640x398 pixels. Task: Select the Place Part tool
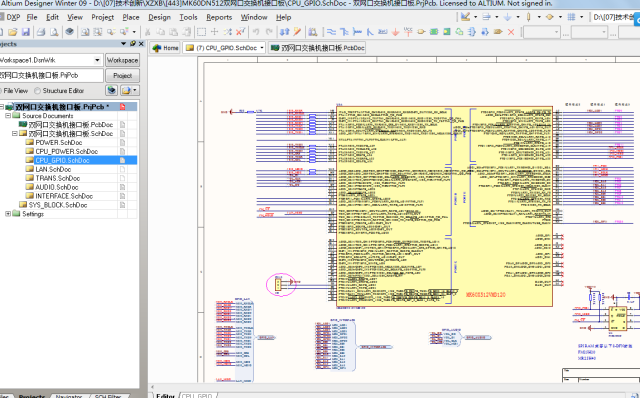click(421, 32)
